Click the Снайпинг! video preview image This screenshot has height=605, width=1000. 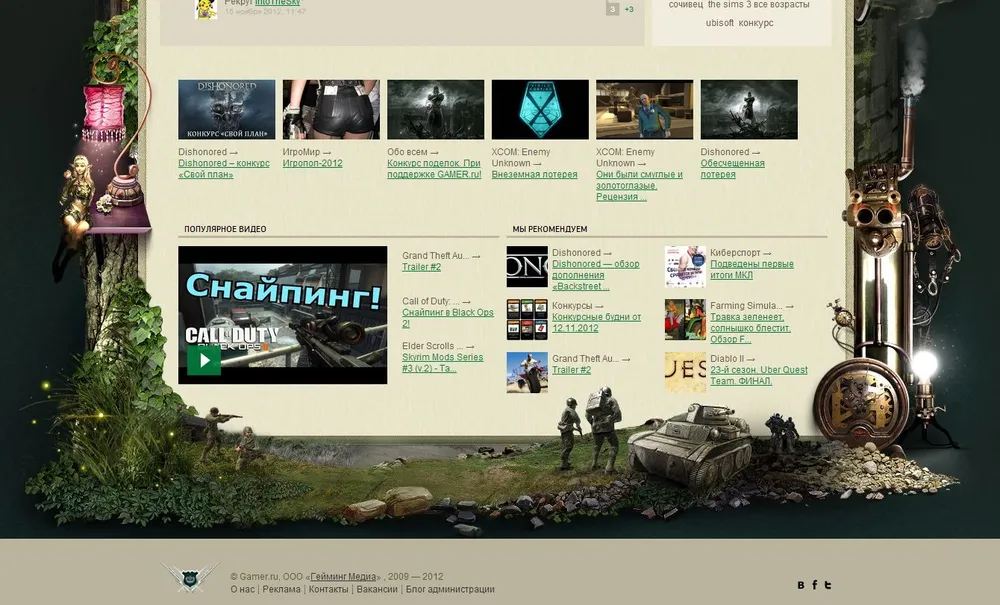click(283, 315)
